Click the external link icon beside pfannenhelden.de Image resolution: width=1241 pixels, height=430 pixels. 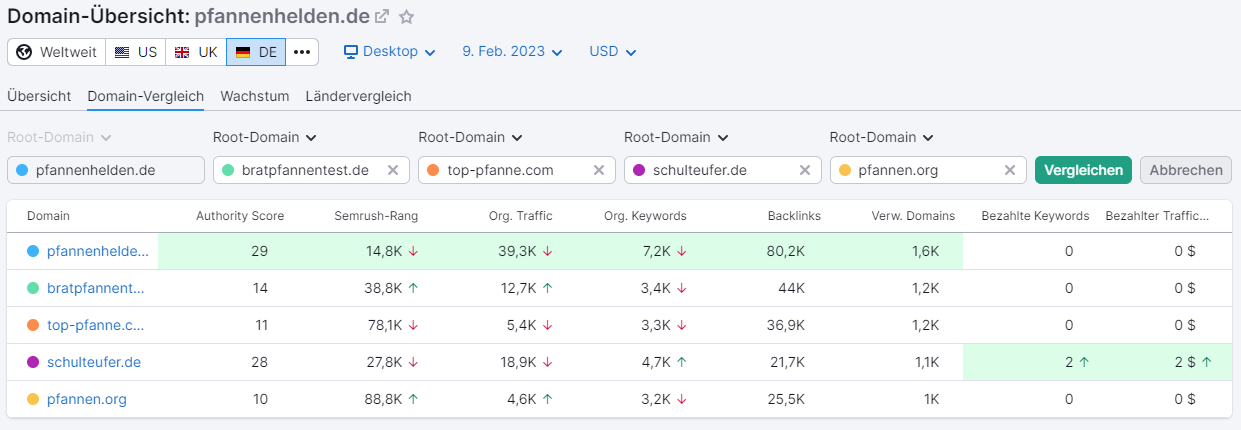[x=382, y=17]
